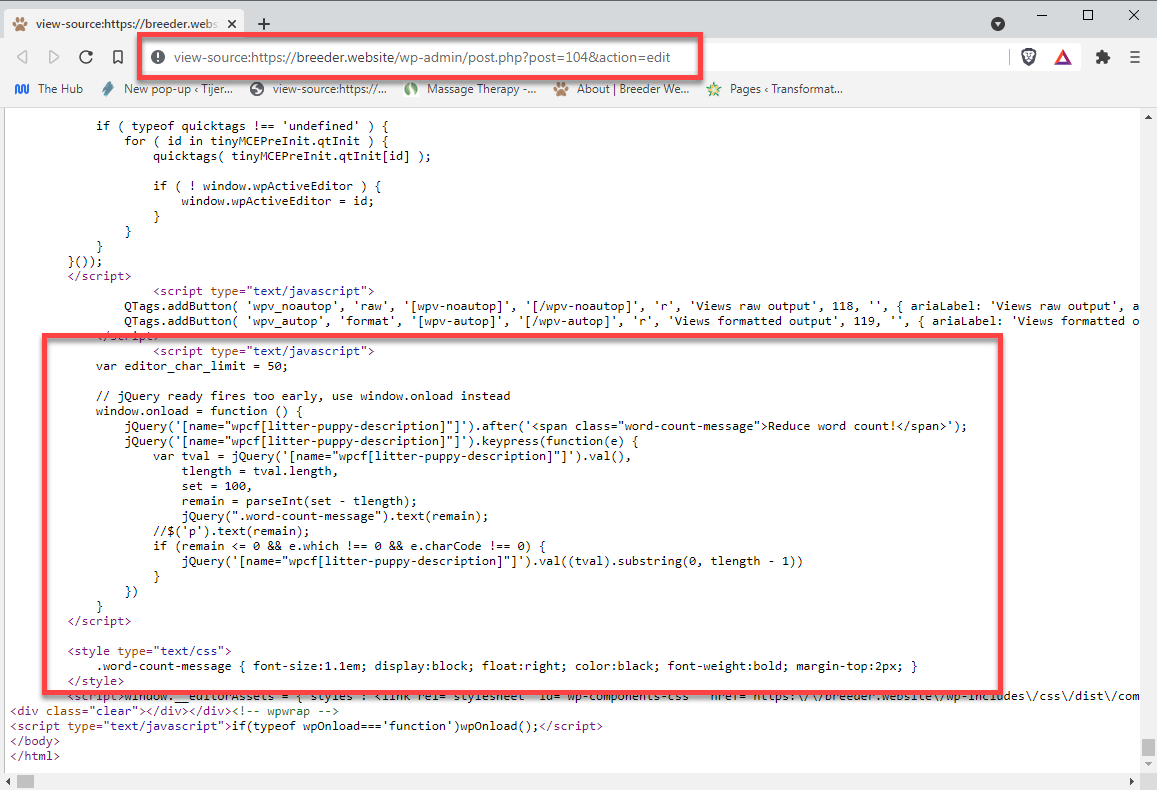The image size is (1157, 790).
Task: Open the Massage Therapy bookmark
Action: point(470,89)
